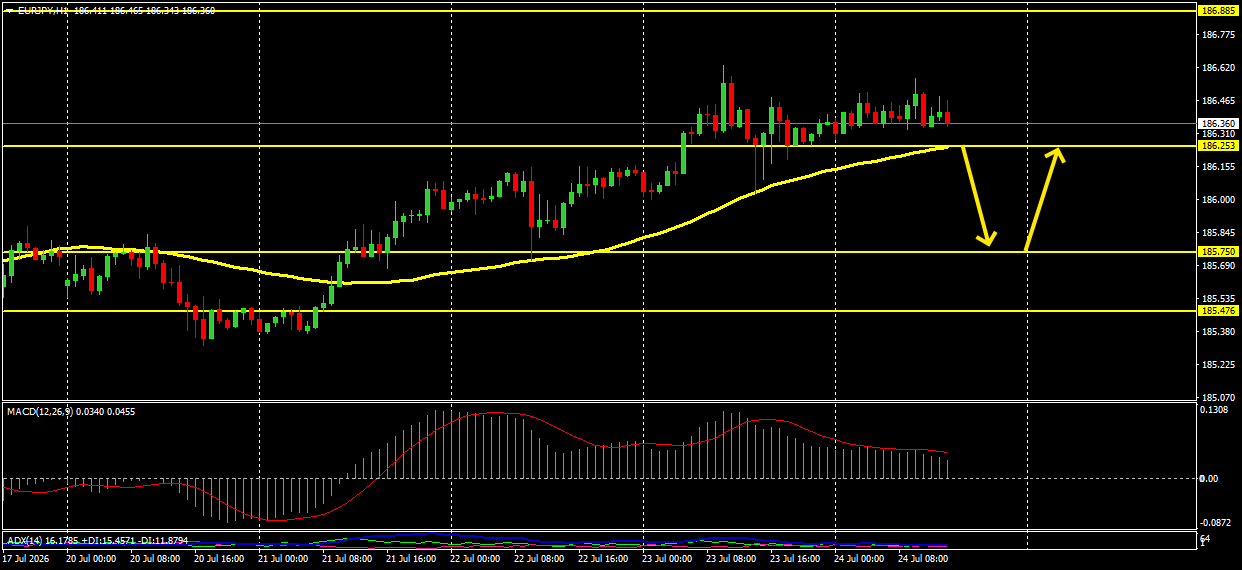This screenshot has height=570, width=1242.
Task: Click the highlighted 186.253 level label
Action: point(1218,145)
